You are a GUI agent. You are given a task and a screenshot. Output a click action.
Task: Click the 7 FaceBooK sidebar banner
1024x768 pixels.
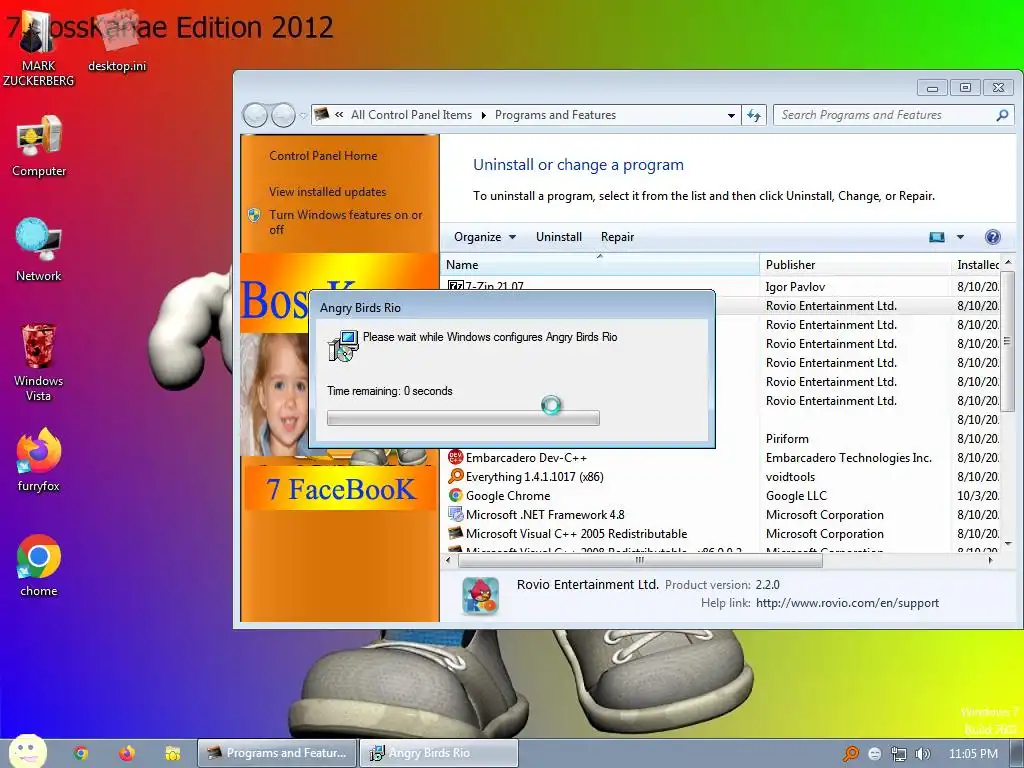coord(340,488)
